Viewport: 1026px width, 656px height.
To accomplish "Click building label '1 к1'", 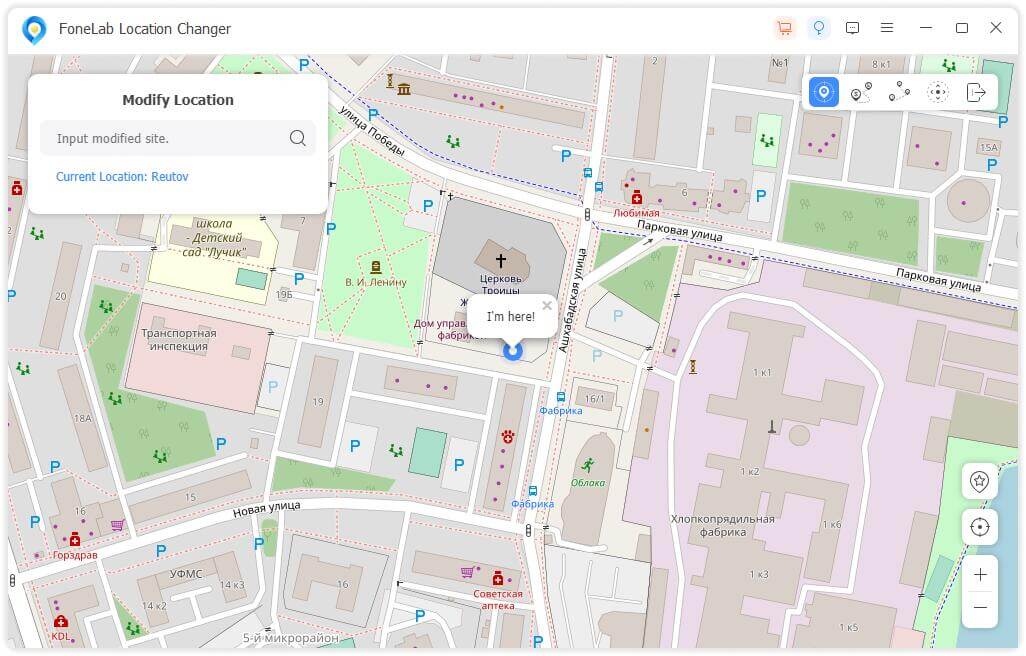I will 762,372.
